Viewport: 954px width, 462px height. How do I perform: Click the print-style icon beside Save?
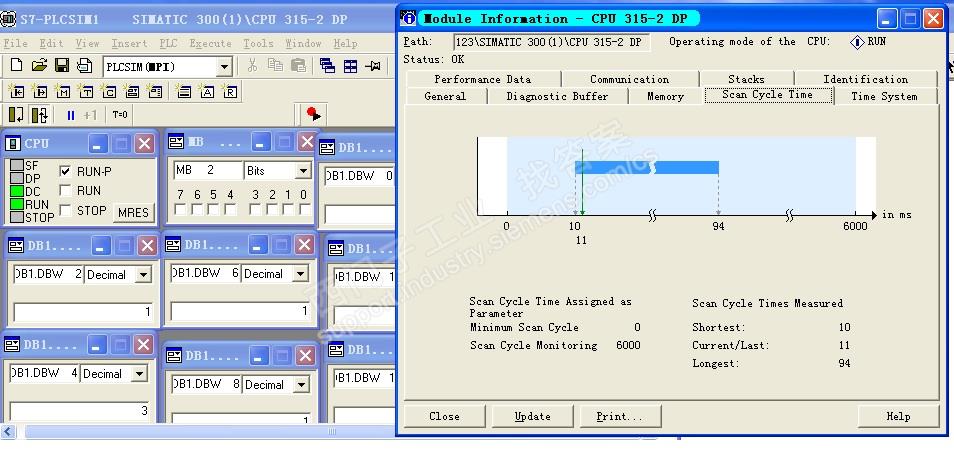click(84, 66)
